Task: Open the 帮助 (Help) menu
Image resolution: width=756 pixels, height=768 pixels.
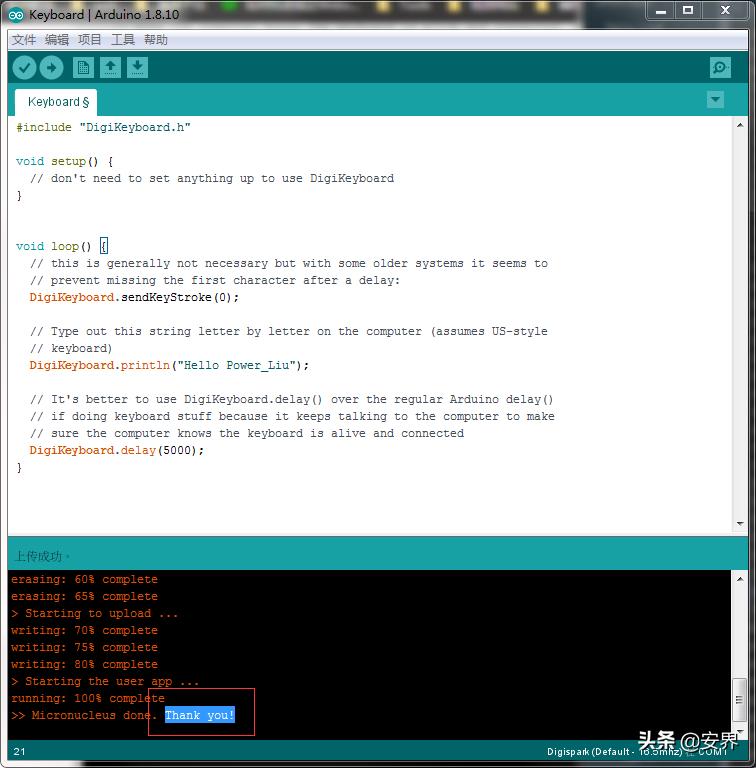Action: tap(156, 40)
